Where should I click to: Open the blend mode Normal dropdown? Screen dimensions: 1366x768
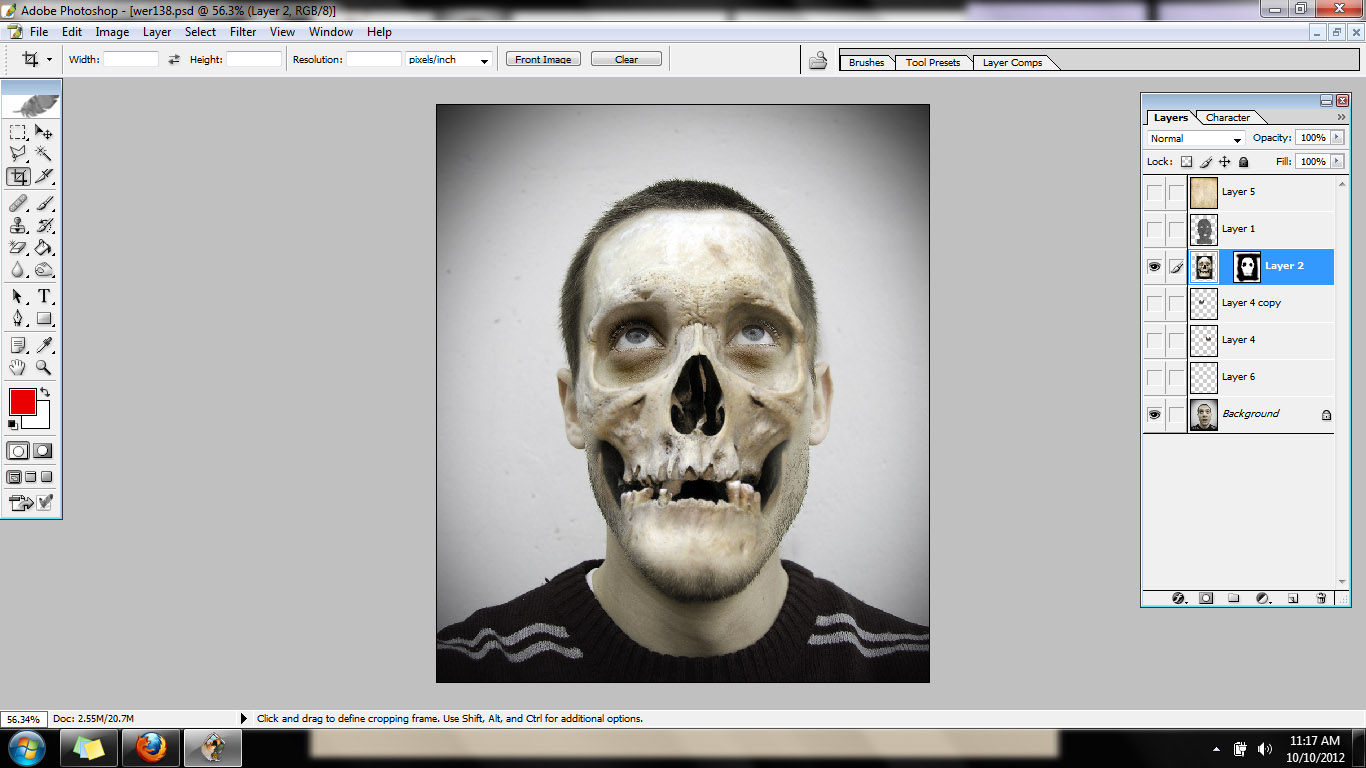[x=1196, y=139]
